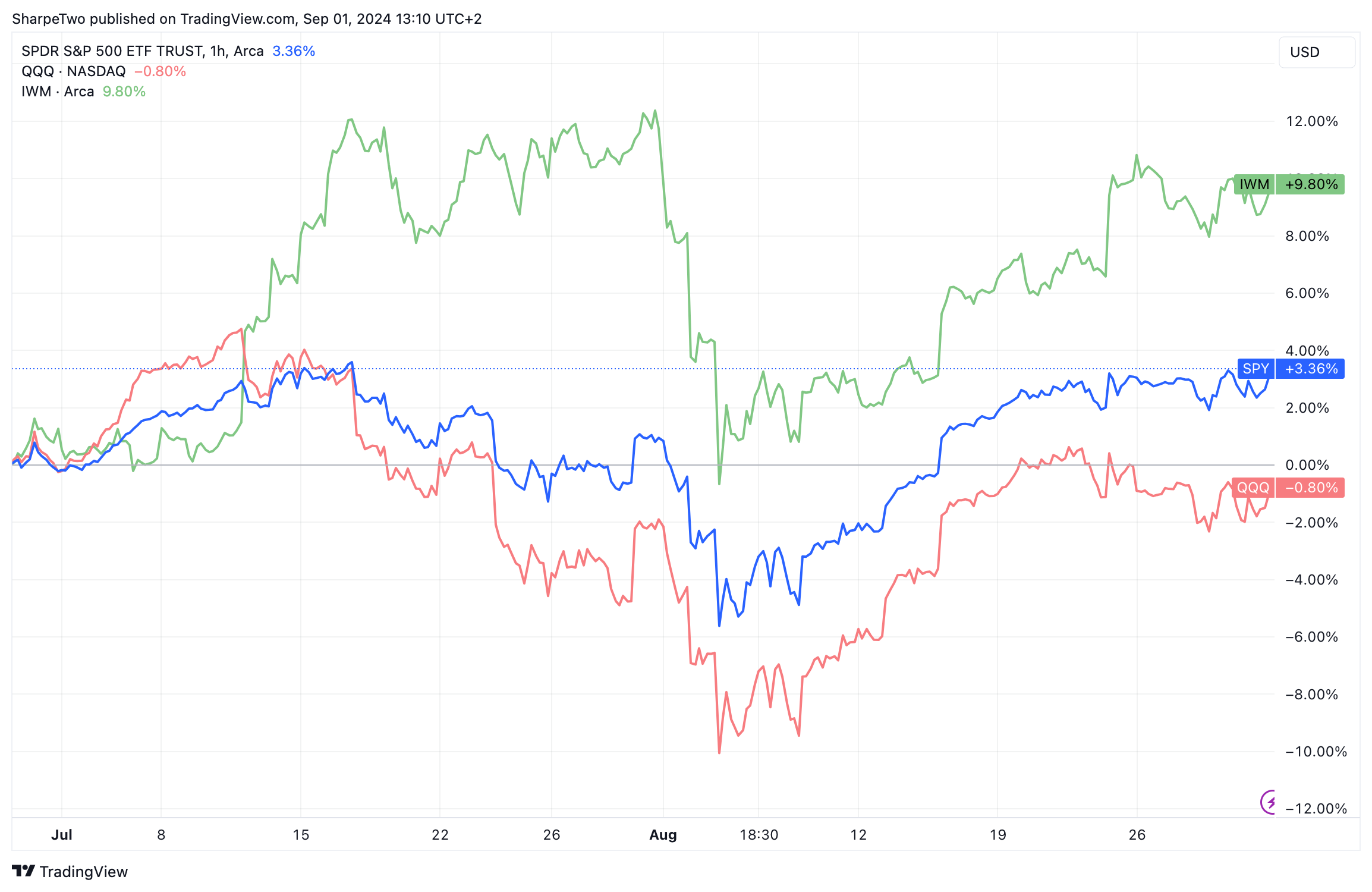Screen dimensions: 1372x892
Task: Select the IWM · Arca legend entry
Action: coord(58,92)
